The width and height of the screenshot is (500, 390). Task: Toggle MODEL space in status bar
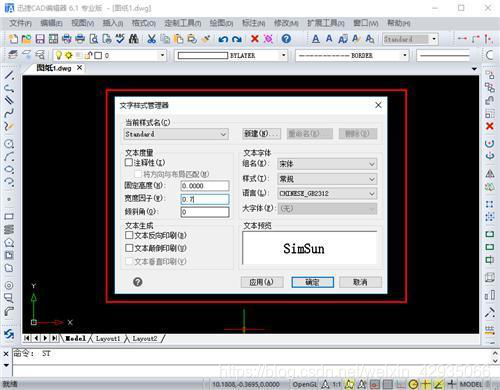pos(470,384)
